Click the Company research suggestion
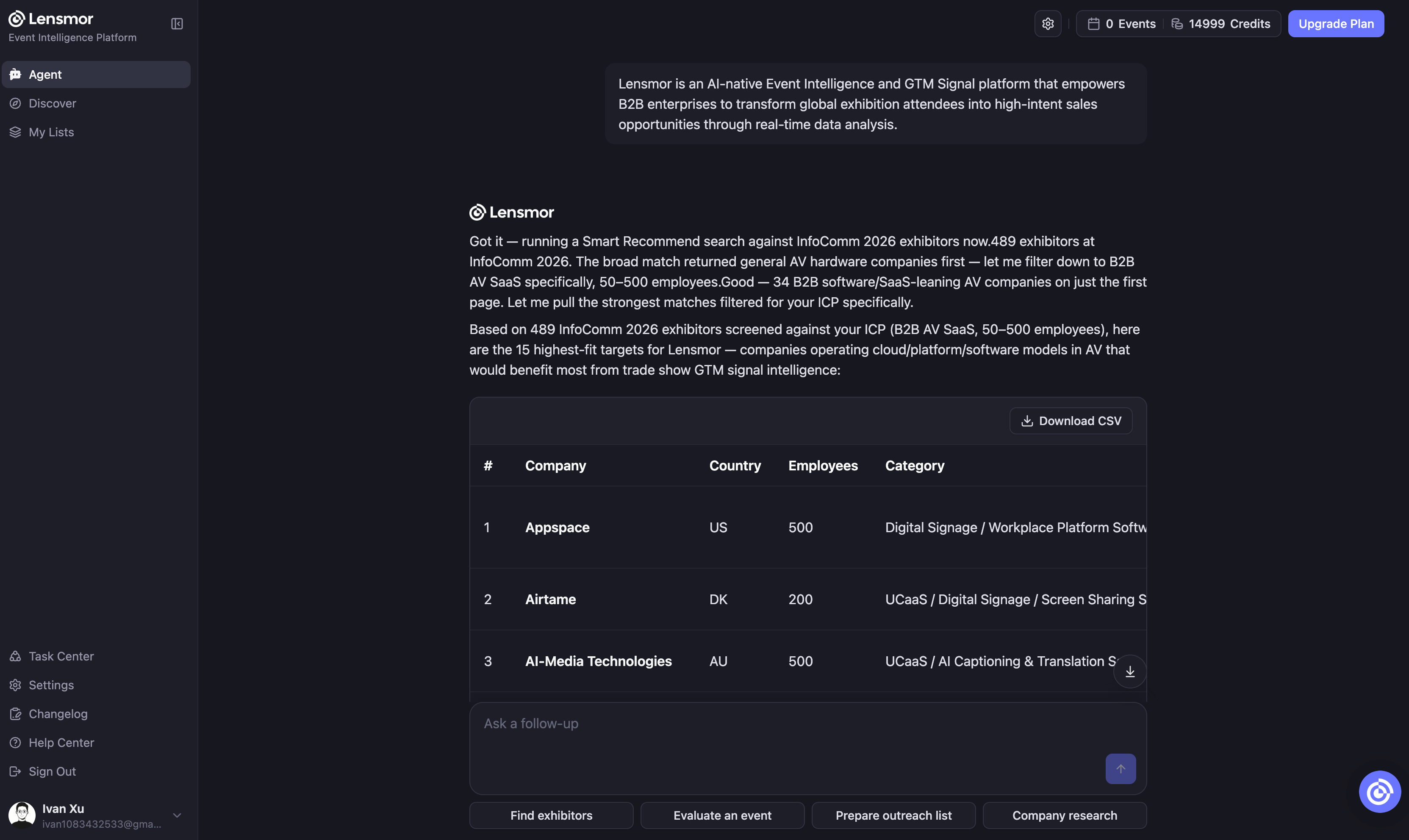1409x840 pixels. [x=1065, y=815]
